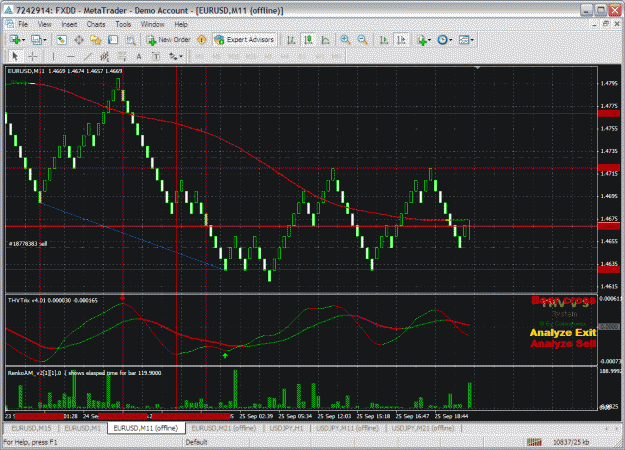Expand the arrows tool dropdown

coord(181,57)
